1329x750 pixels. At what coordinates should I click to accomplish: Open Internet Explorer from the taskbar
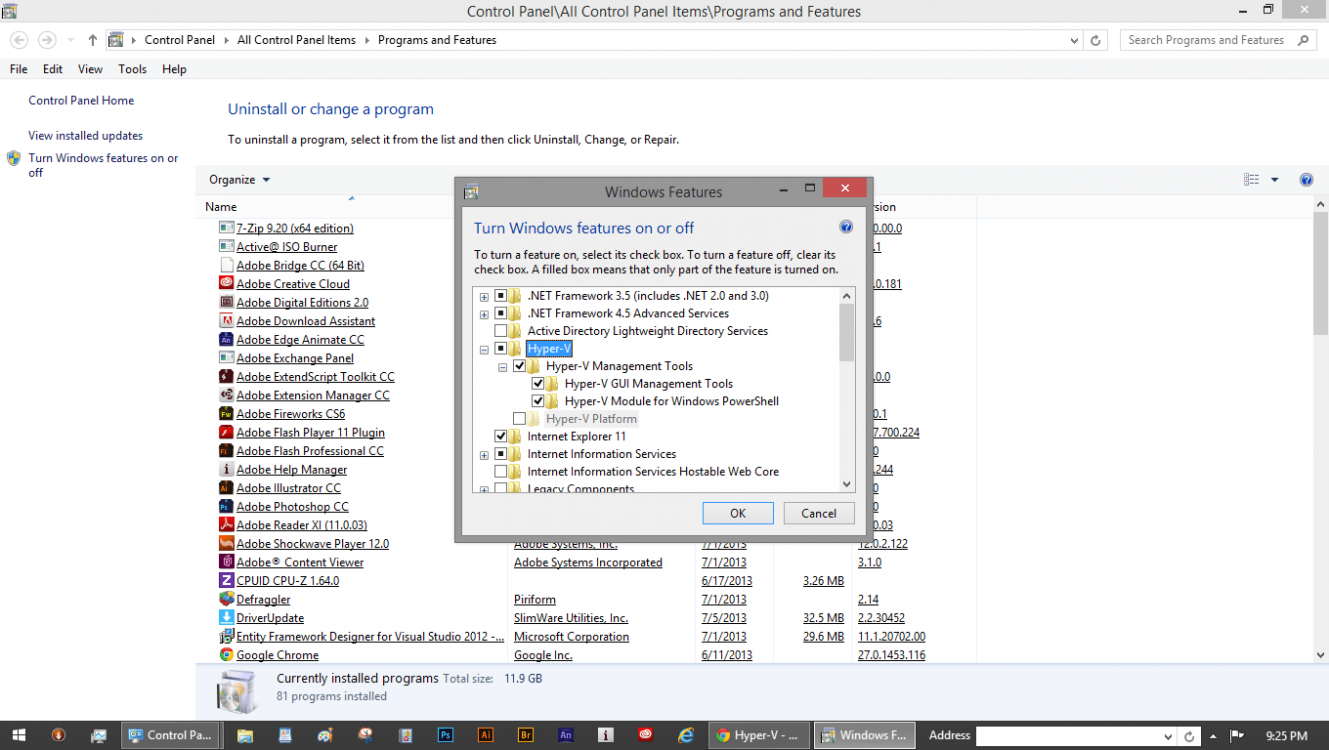coord(686,735)
